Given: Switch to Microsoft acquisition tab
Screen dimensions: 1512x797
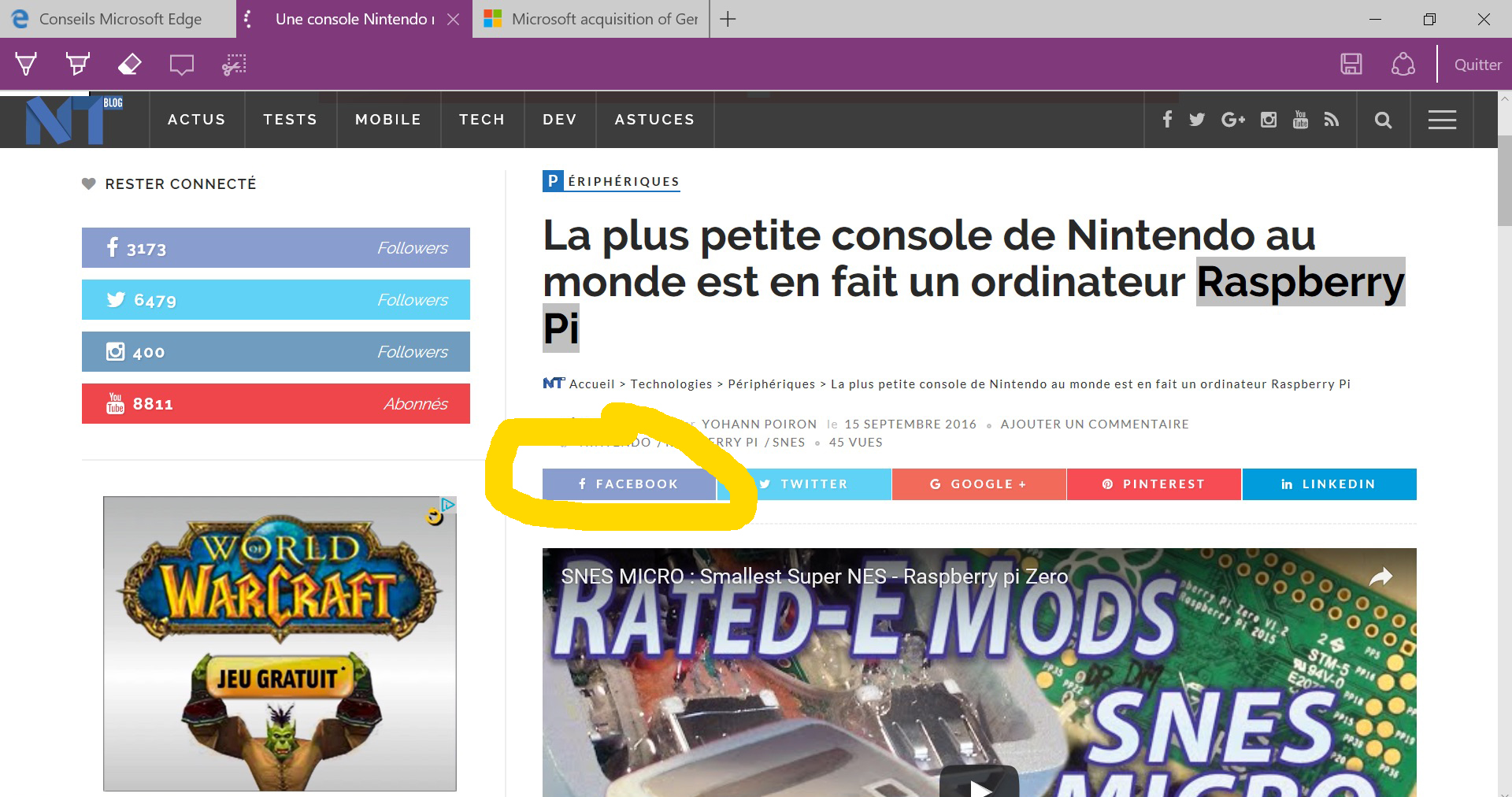Looking at the screenshot, I should coord(591,19).
